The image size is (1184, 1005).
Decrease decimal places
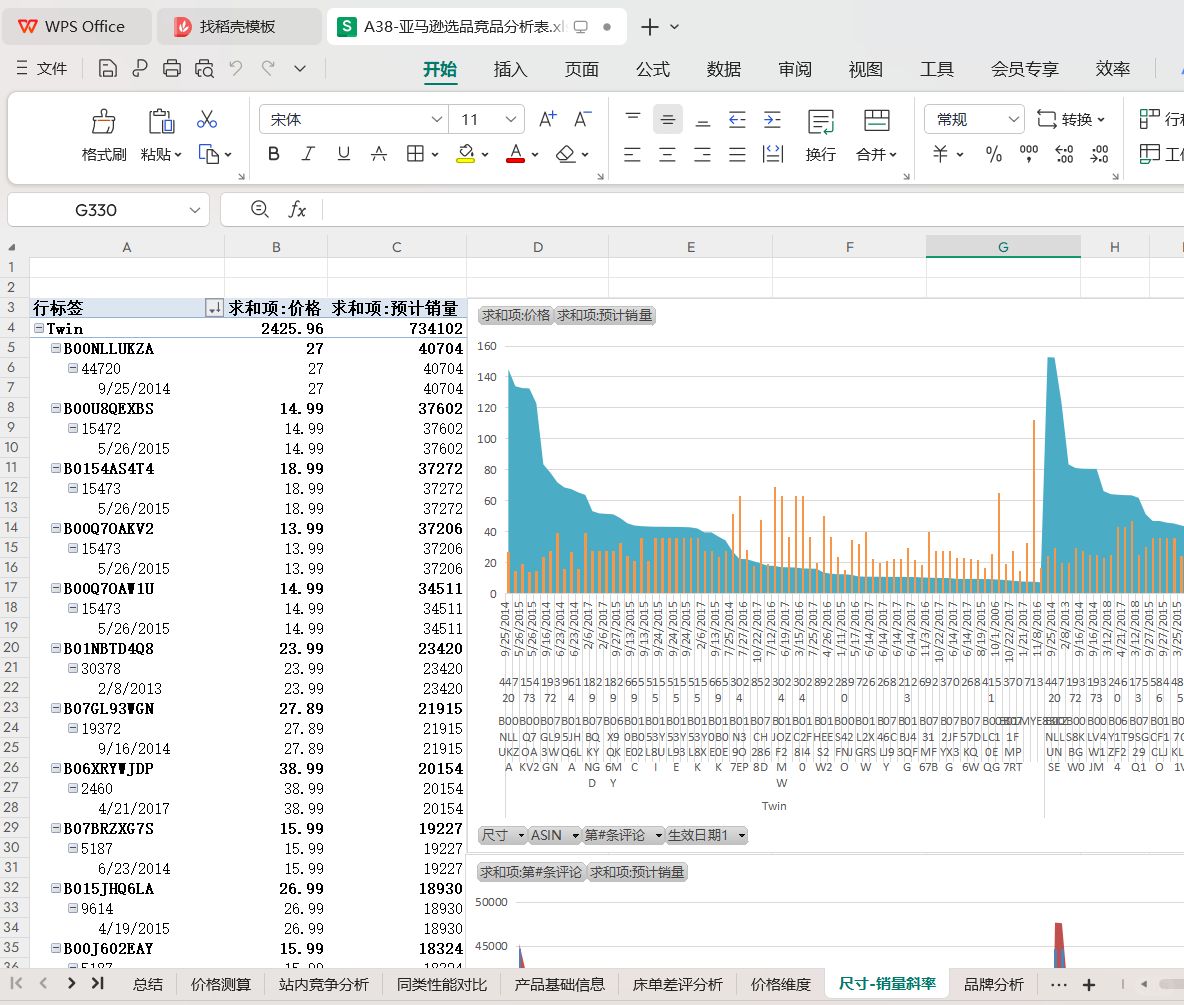(x=1099, y=155)
